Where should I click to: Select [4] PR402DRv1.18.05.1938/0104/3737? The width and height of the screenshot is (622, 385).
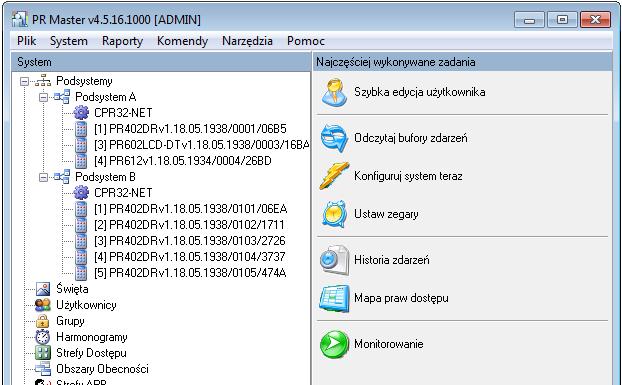(190, 257)
